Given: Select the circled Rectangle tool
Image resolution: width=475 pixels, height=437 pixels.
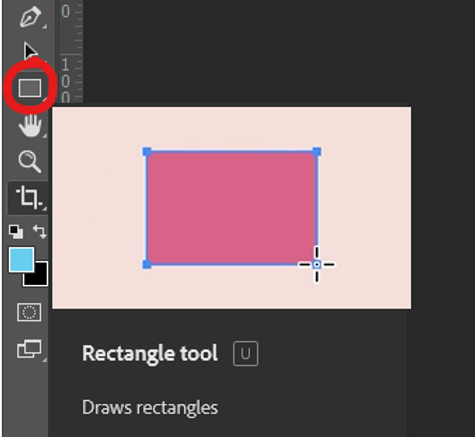Looking at the screenshot, I should pyautogui.click(x=30, y=88).
